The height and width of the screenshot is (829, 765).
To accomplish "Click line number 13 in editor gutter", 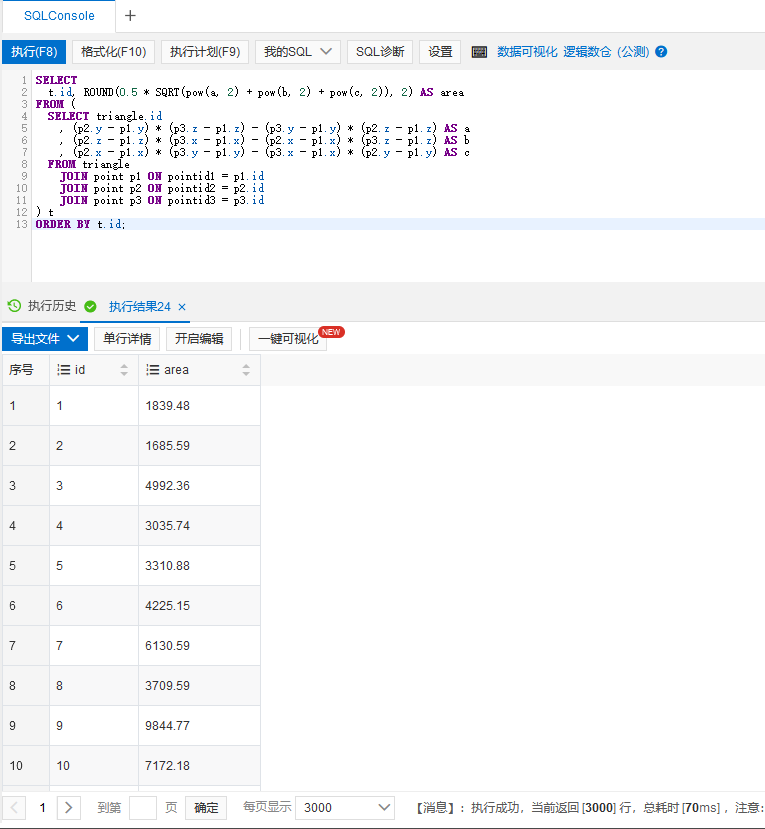I will pos(22,224).
